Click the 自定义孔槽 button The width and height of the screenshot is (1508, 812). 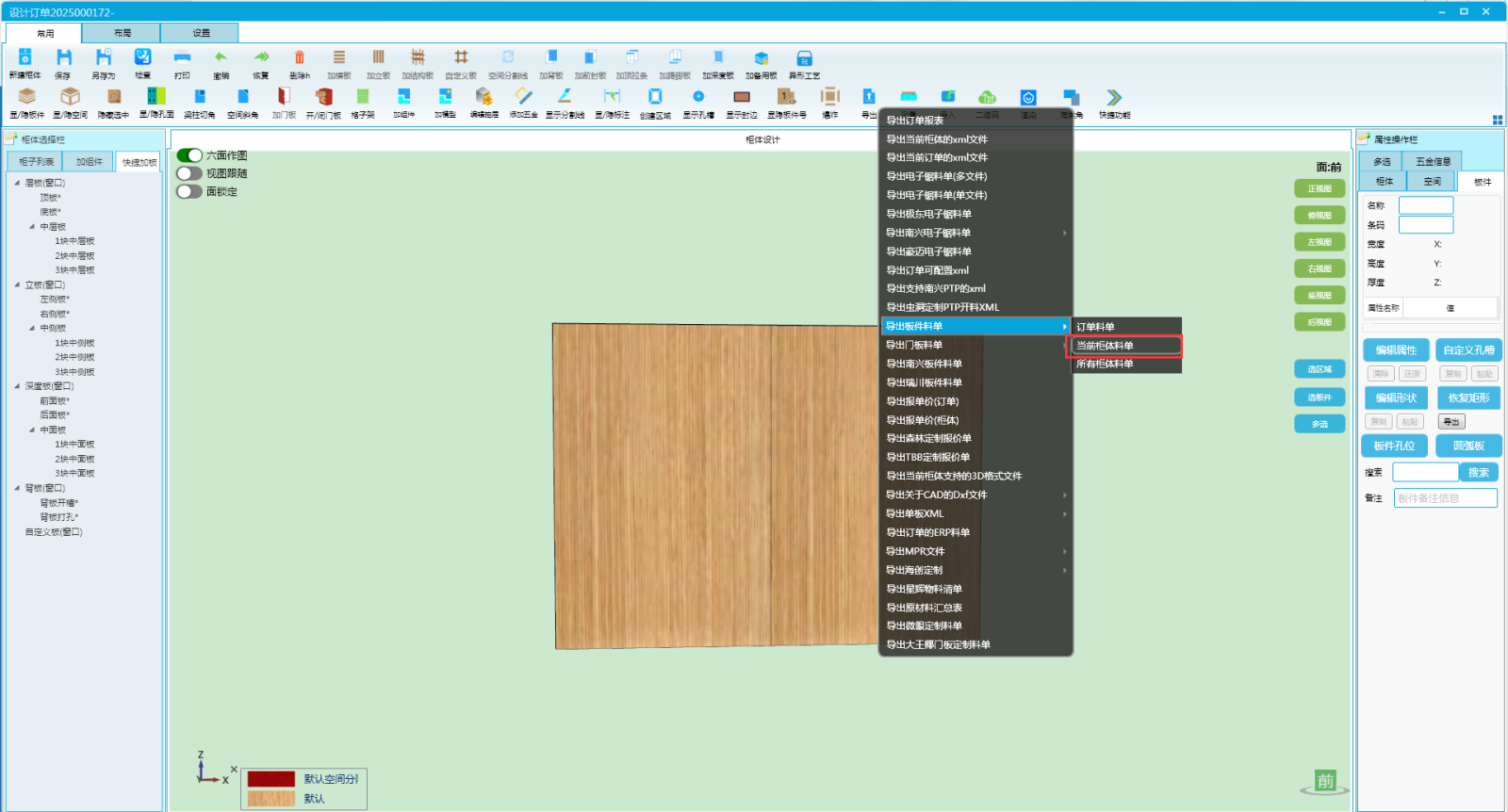click(x=1468, y=350)
